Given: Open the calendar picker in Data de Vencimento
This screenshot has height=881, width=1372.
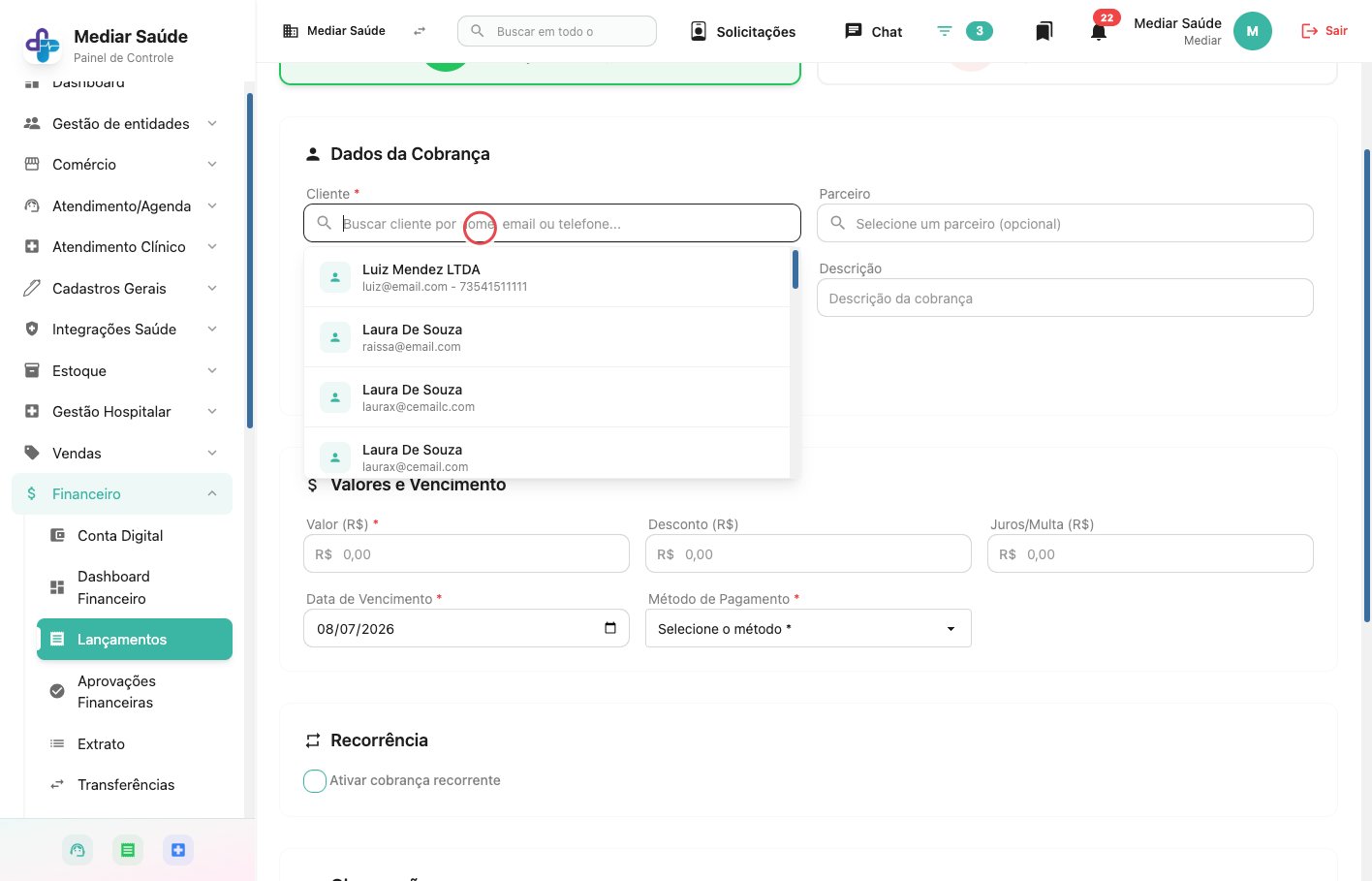Looking at the screenshot, I should point(610,628).
